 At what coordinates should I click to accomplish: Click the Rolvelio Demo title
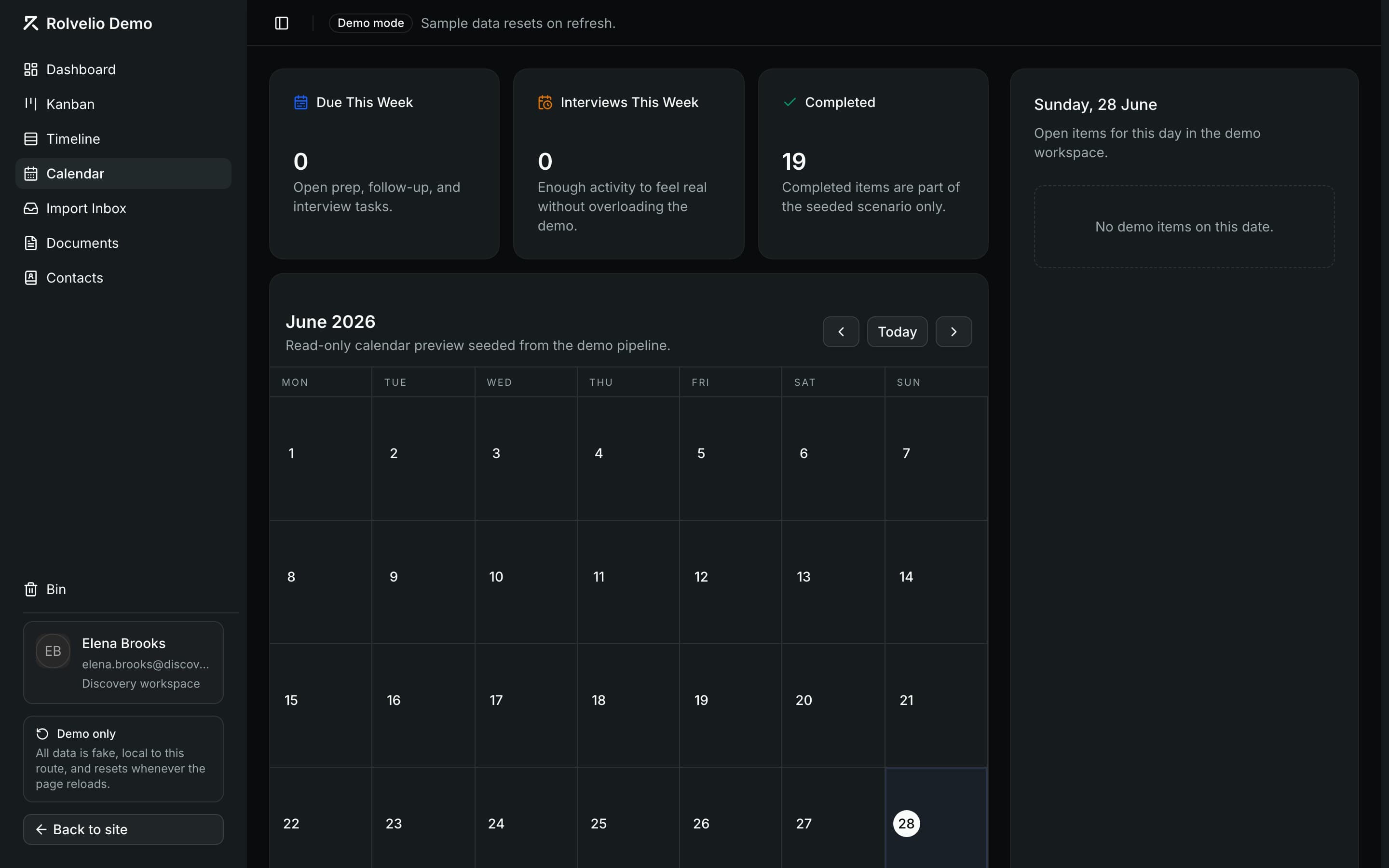pyautogui.click(x=99, y=23)
